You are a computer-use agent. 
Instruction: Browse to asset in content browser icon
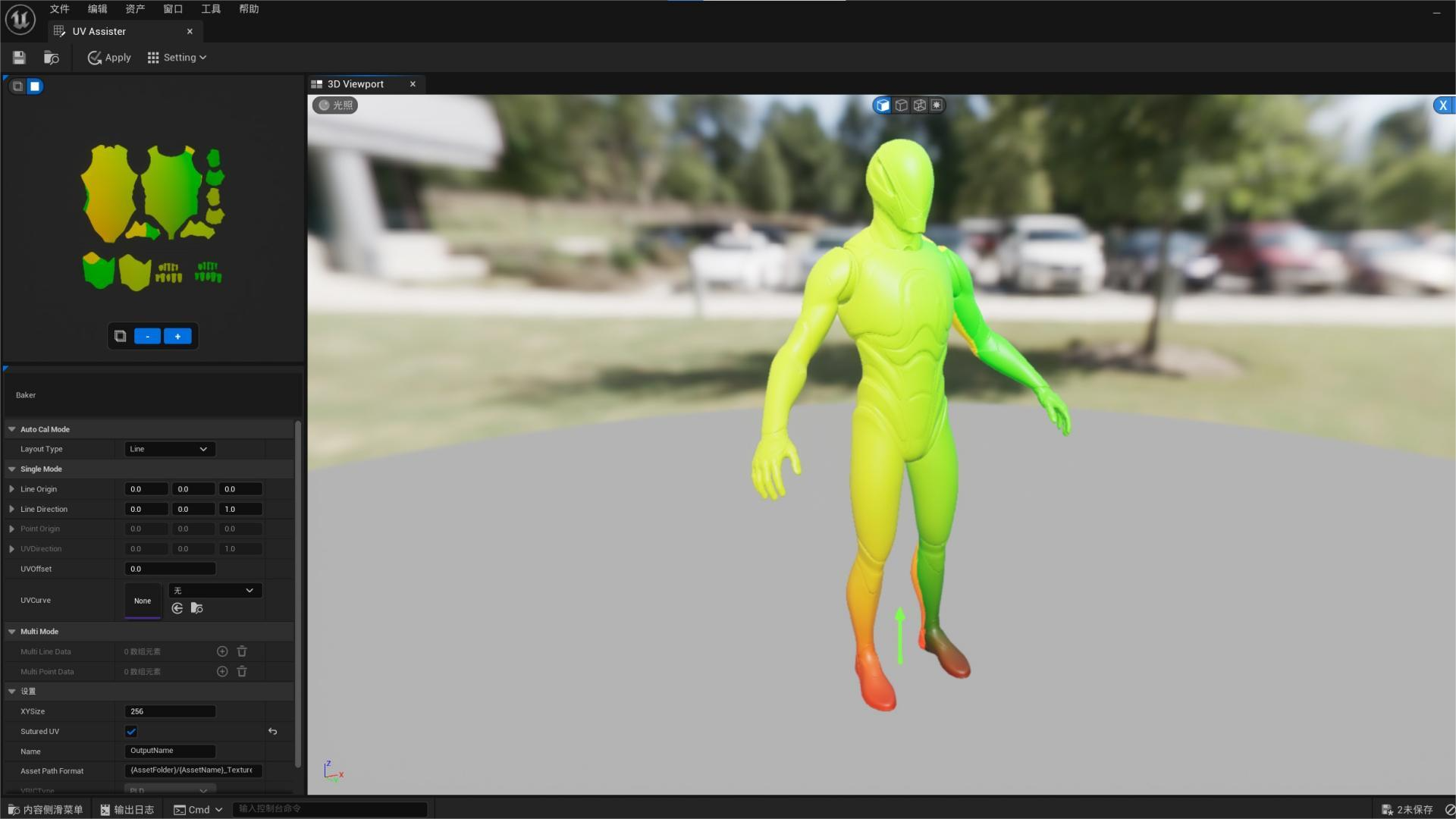[x=52, y=58]
